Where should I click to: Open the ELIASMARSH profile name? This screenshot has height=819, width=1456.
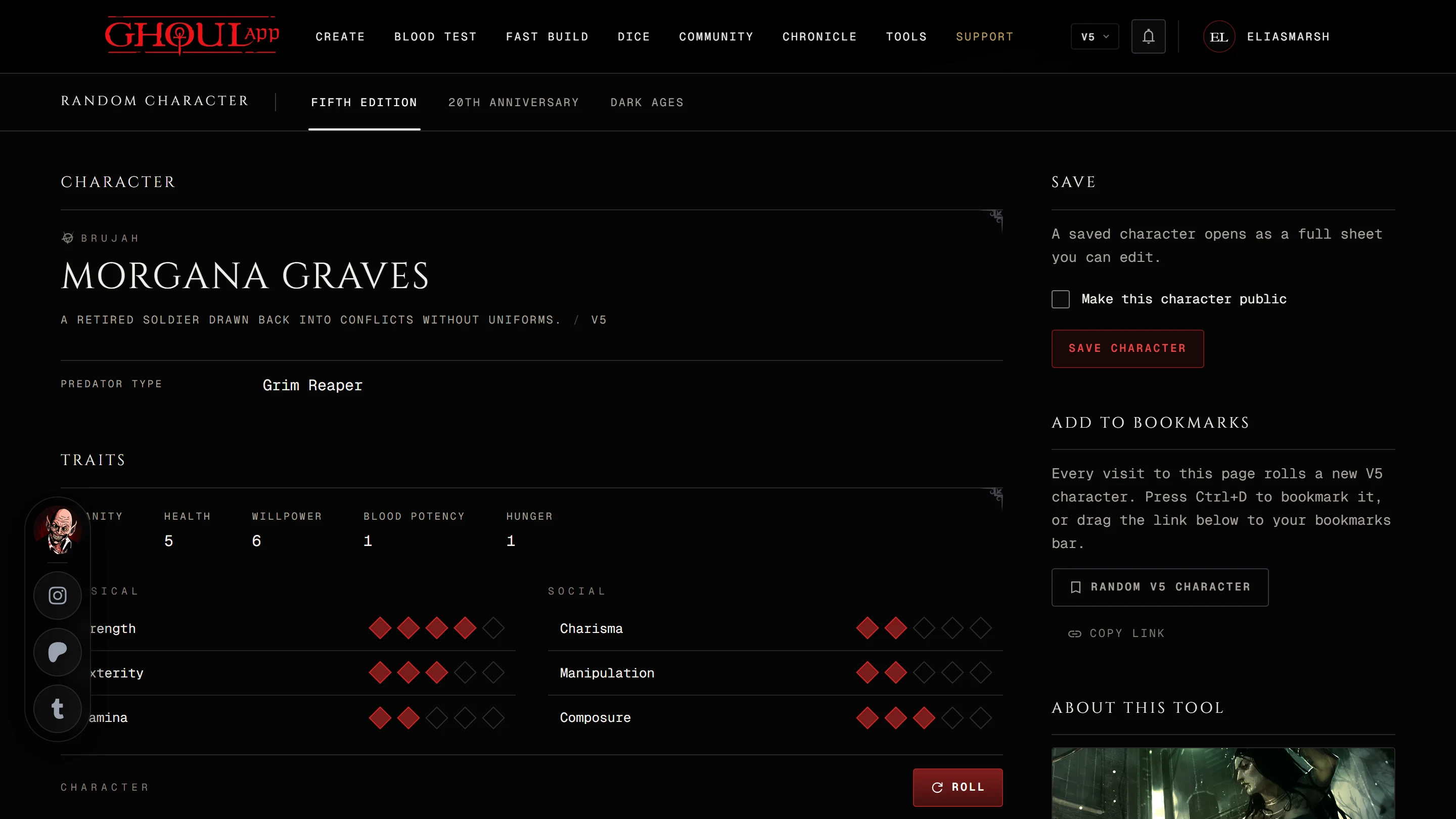pyautogui.click(x=1288, y=37)
